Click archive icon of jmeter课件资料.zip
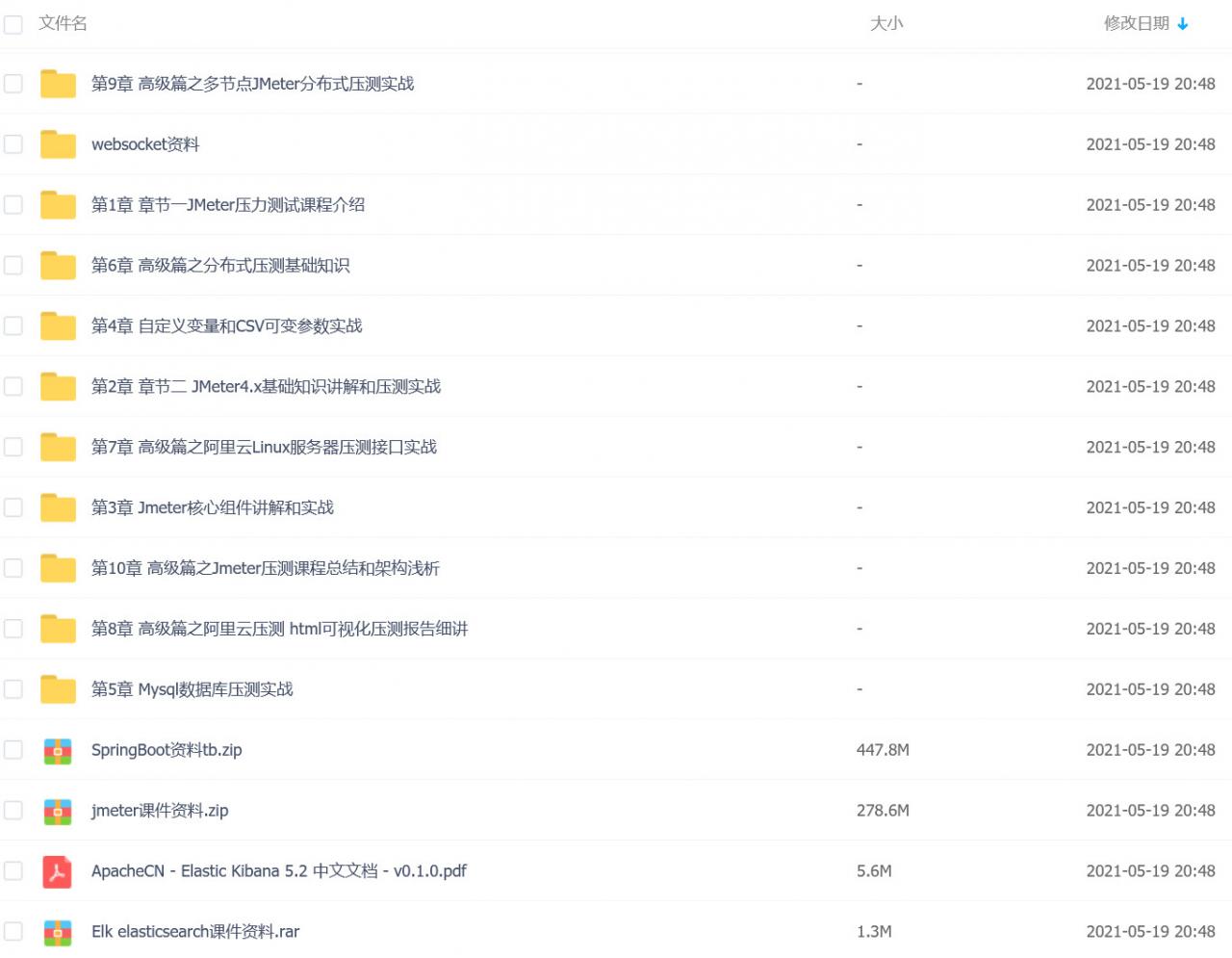 (58, 812)
